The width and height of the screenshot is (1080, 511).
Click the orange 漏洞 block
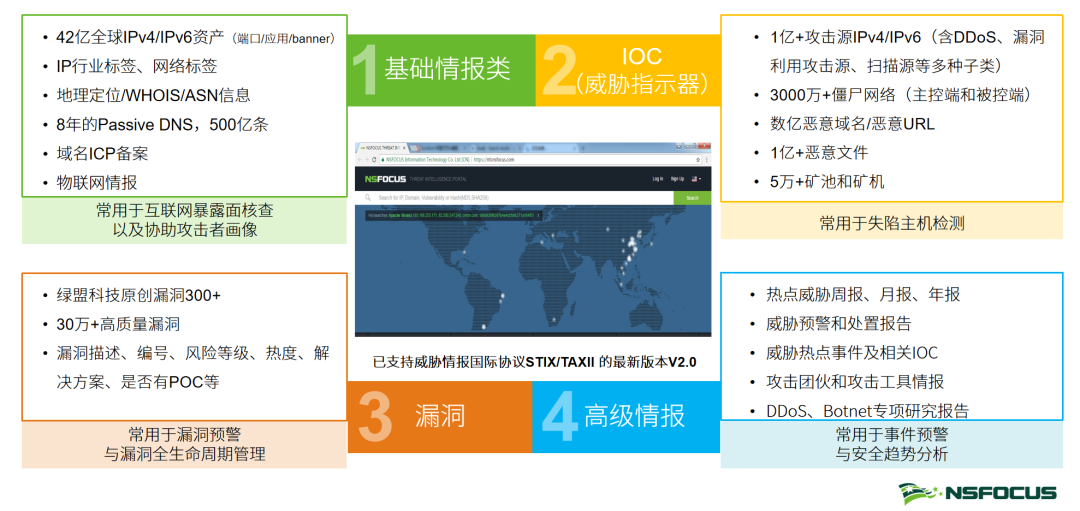click(x=440, y=416)
